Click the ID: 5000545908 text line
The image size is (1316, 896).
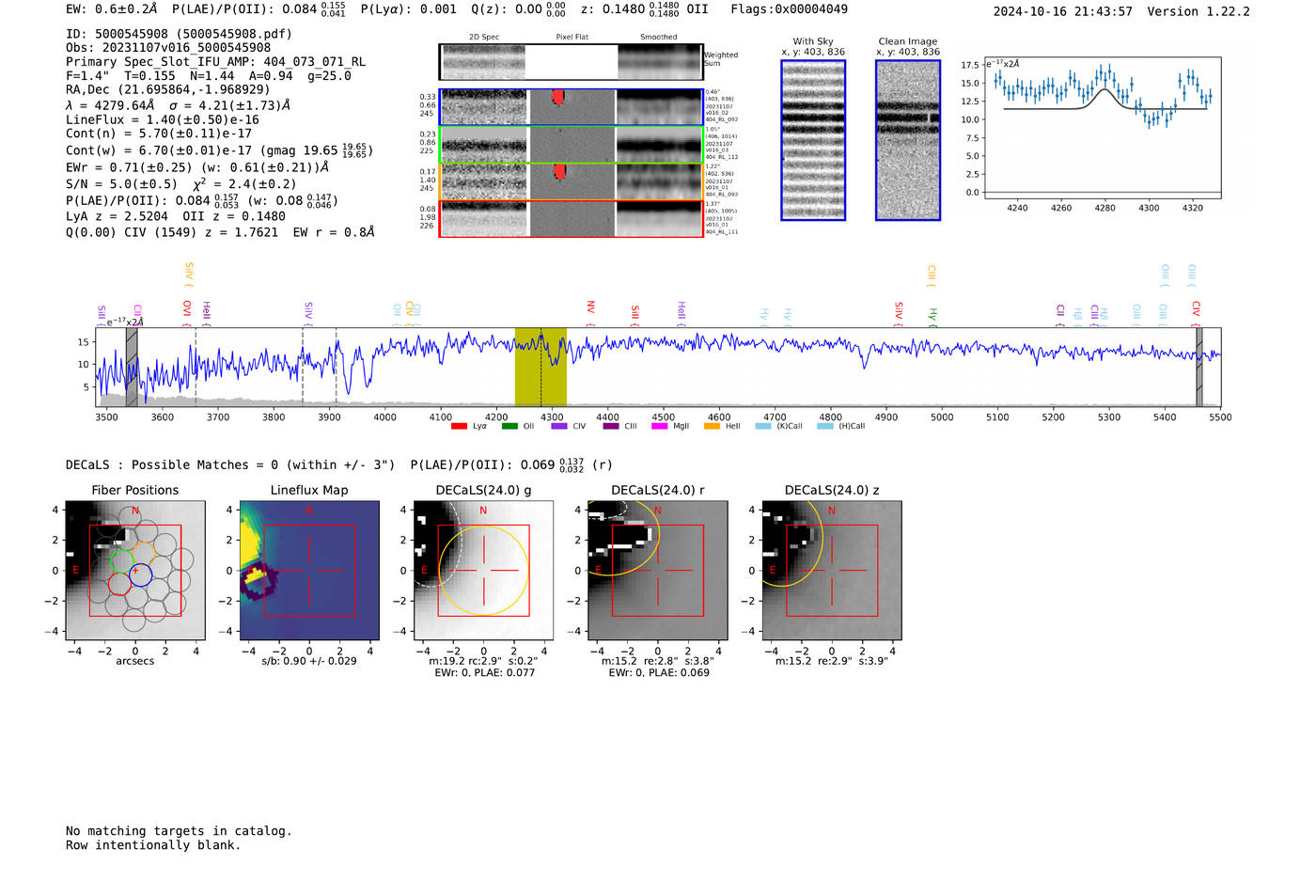(179, 34)
